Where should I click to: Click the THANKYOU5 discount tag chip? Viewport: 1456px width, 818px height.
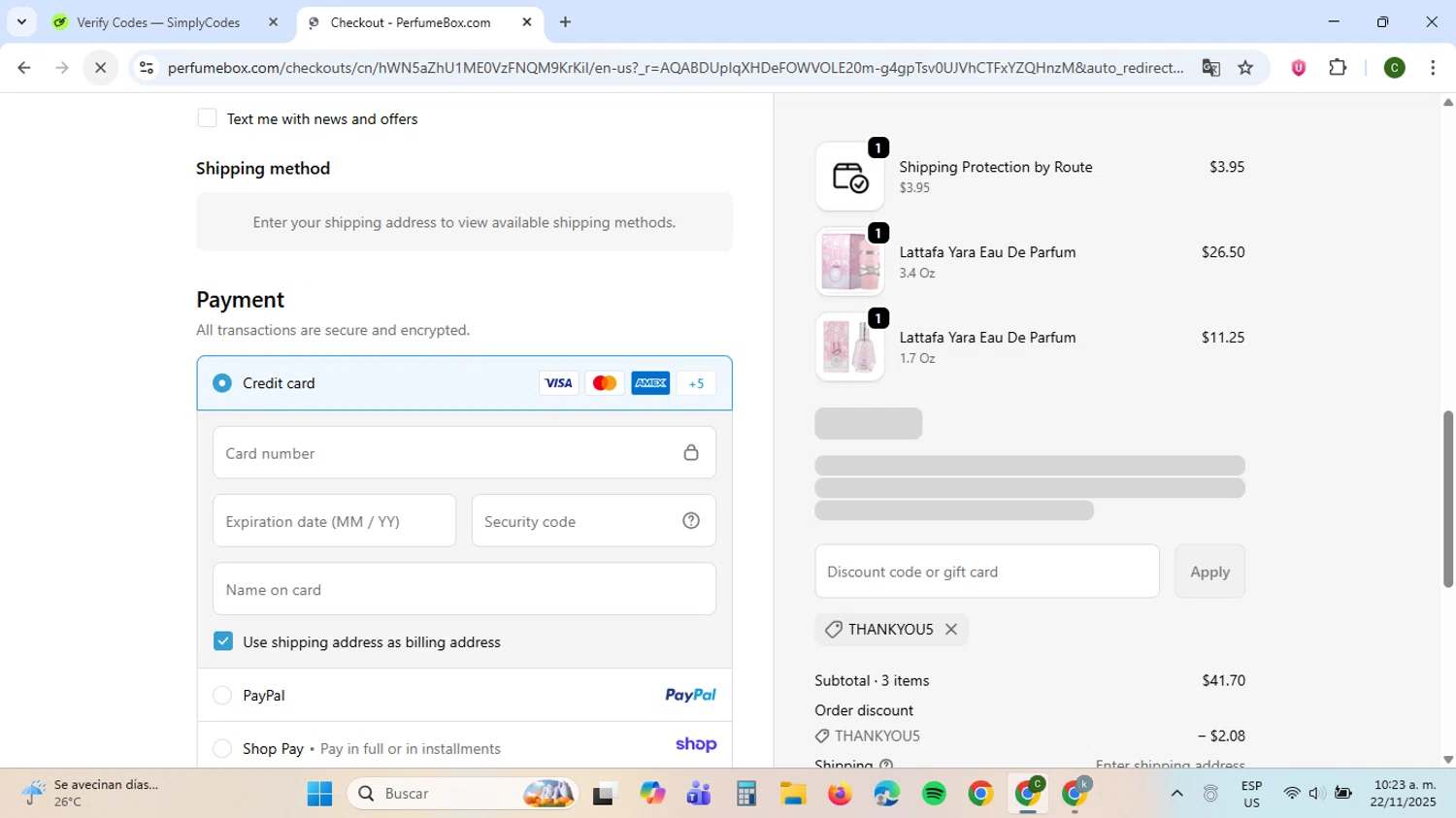click(891, 630)
